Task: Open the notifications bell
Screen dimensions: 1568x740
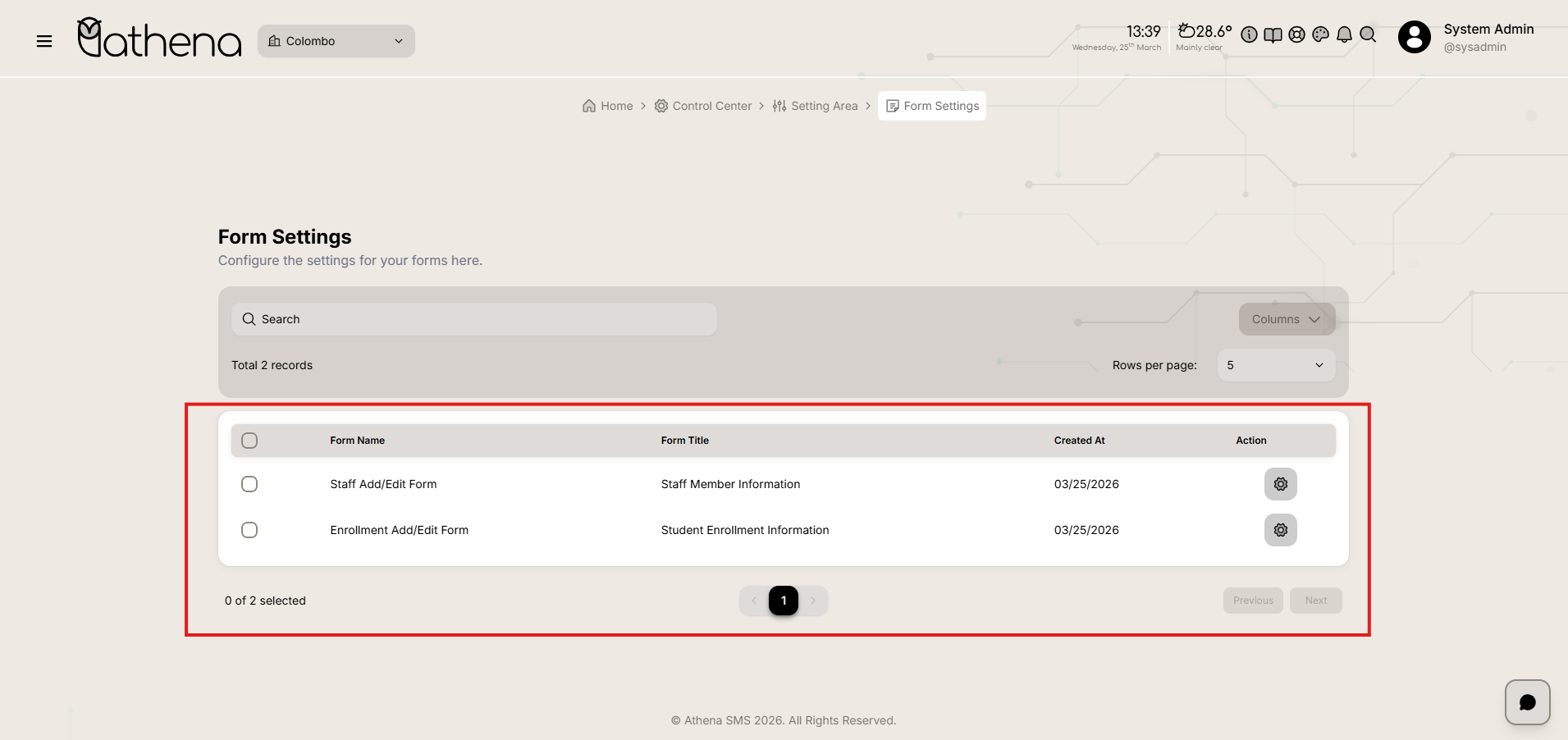Action: (x=1344, y=34)
